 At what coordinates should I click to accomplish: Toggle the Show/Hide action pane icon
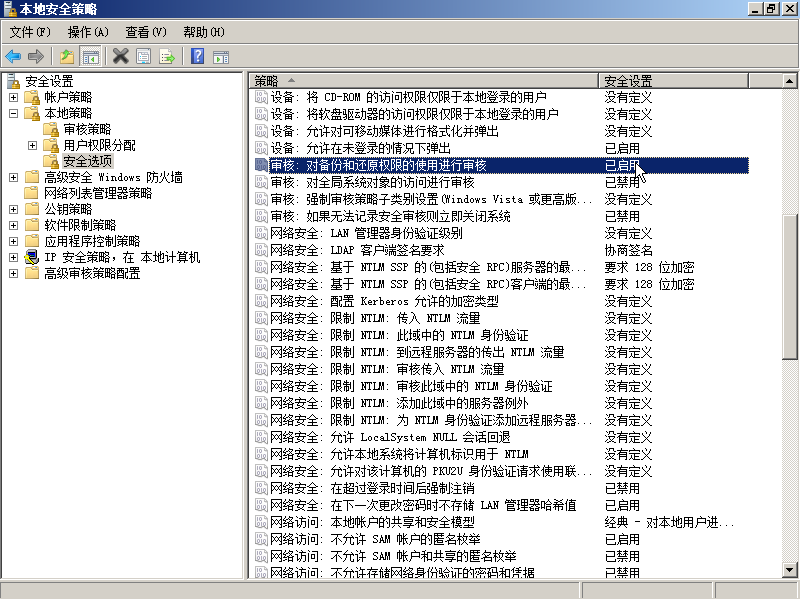(x=221, y=56)
